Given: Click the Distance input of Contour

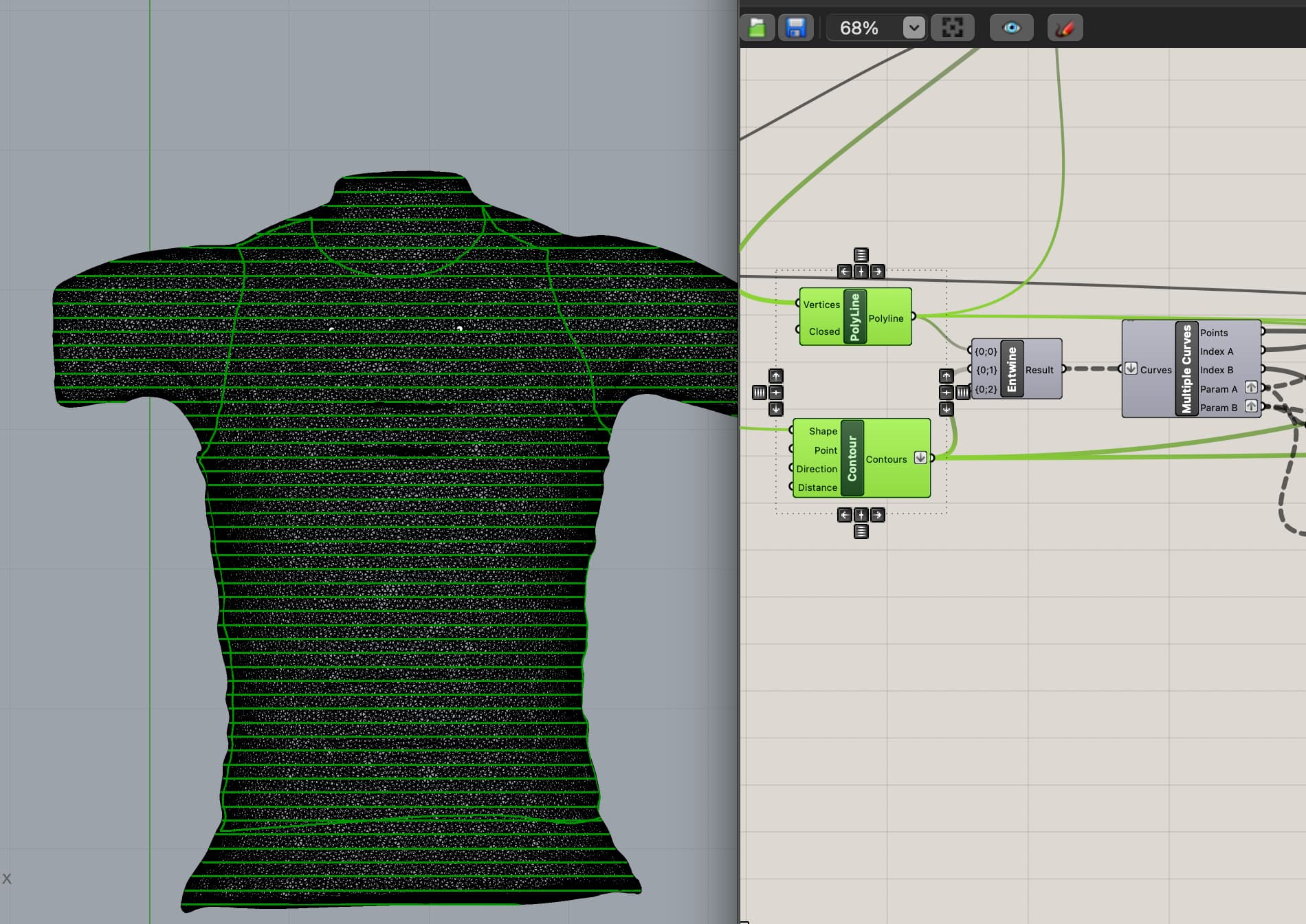Looking at the screenshot, I should [817, 487].
